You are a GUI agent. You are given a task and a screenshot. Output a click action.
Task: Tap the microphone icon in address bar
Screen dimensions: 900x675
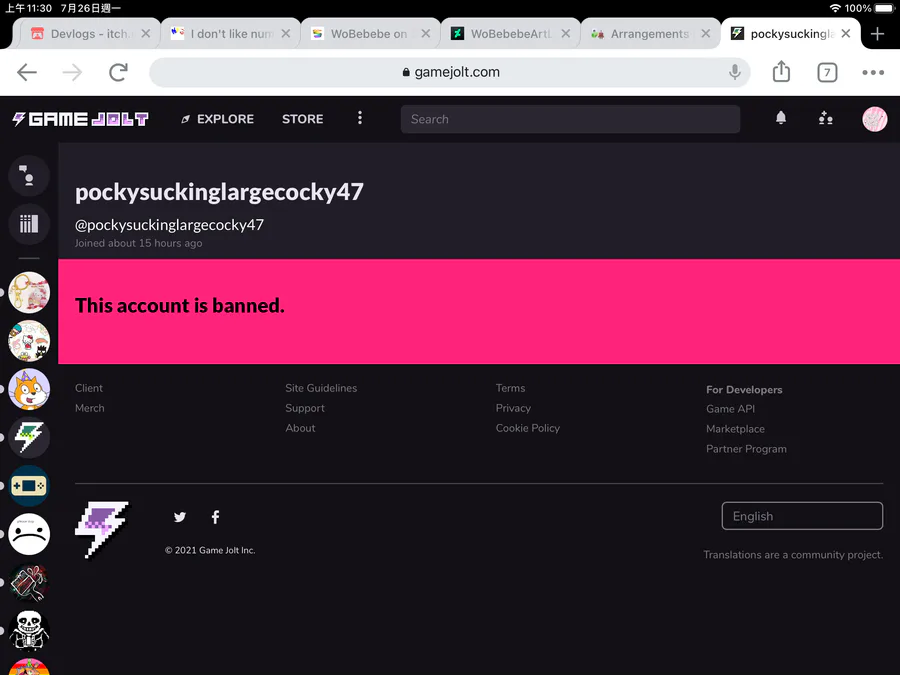click(x=734, y=72)
